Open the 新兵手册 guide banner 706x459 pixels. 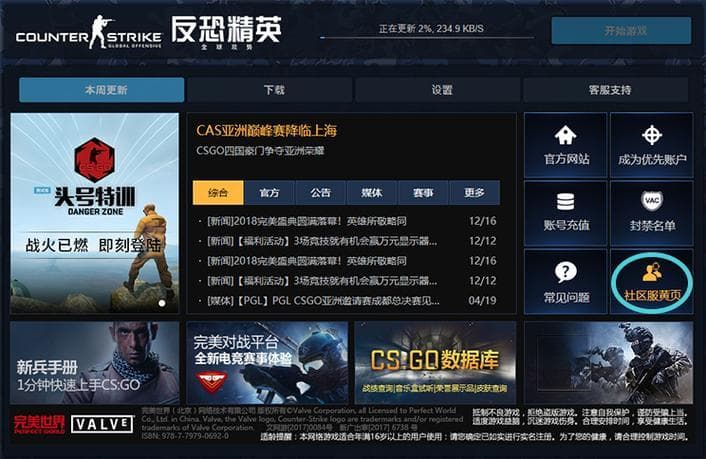coord(95,363)
